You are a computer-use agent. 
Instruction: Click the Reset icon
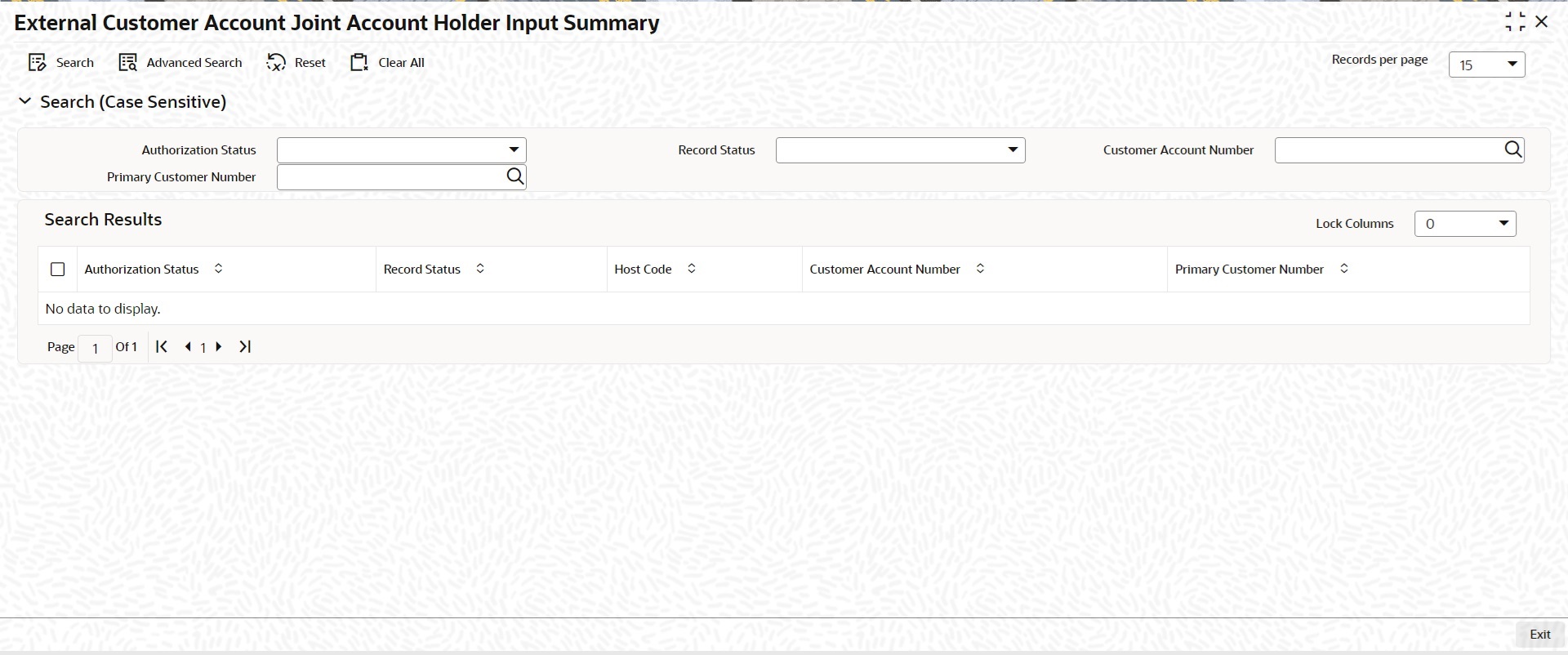tap(276, 63)
